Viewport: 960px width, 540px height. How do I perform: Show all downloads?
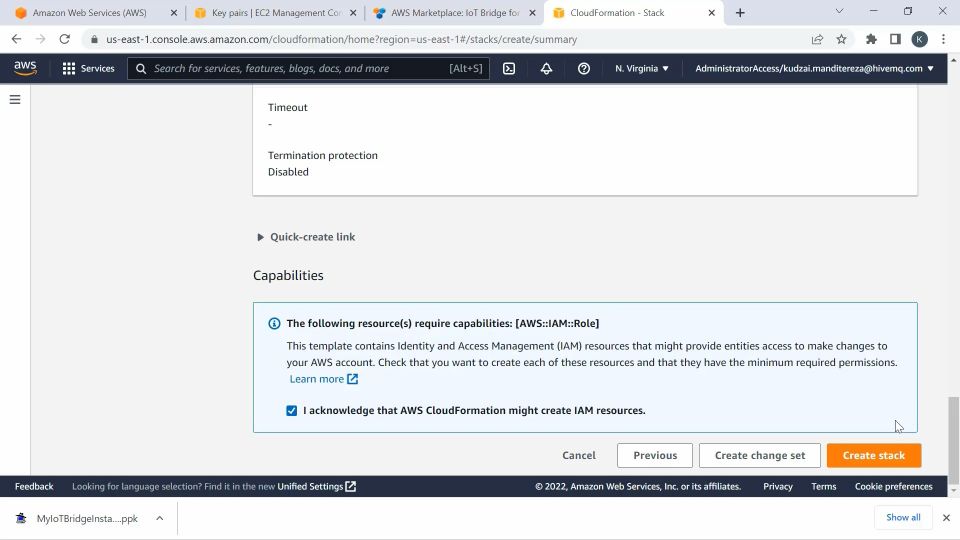[903, 517]
